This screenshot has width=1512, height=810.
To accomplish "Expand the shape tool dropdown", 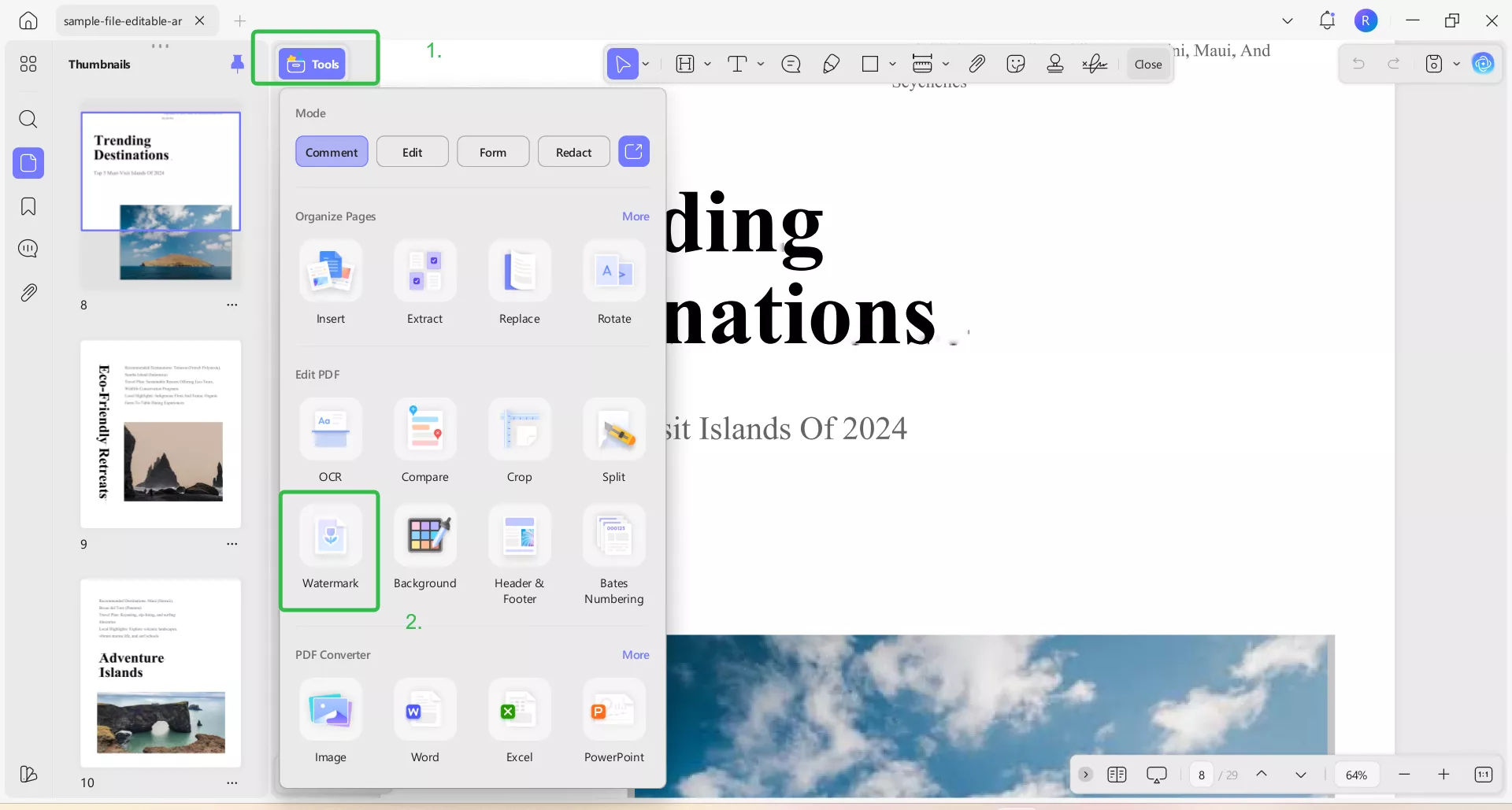I will click(892, 64).
